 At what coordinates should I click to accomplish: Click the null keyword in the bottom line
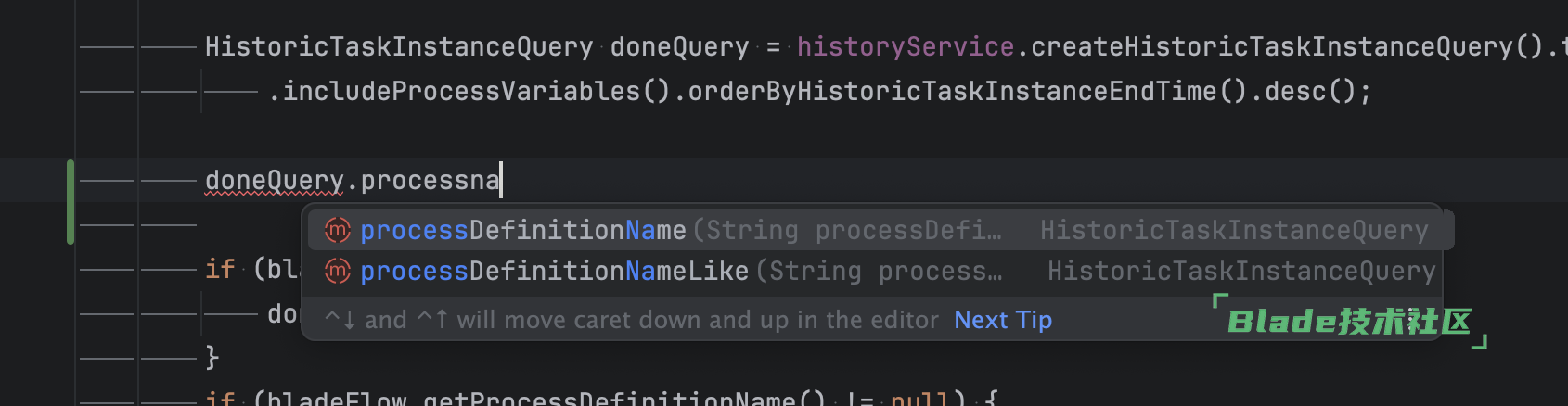pos(919,399)
